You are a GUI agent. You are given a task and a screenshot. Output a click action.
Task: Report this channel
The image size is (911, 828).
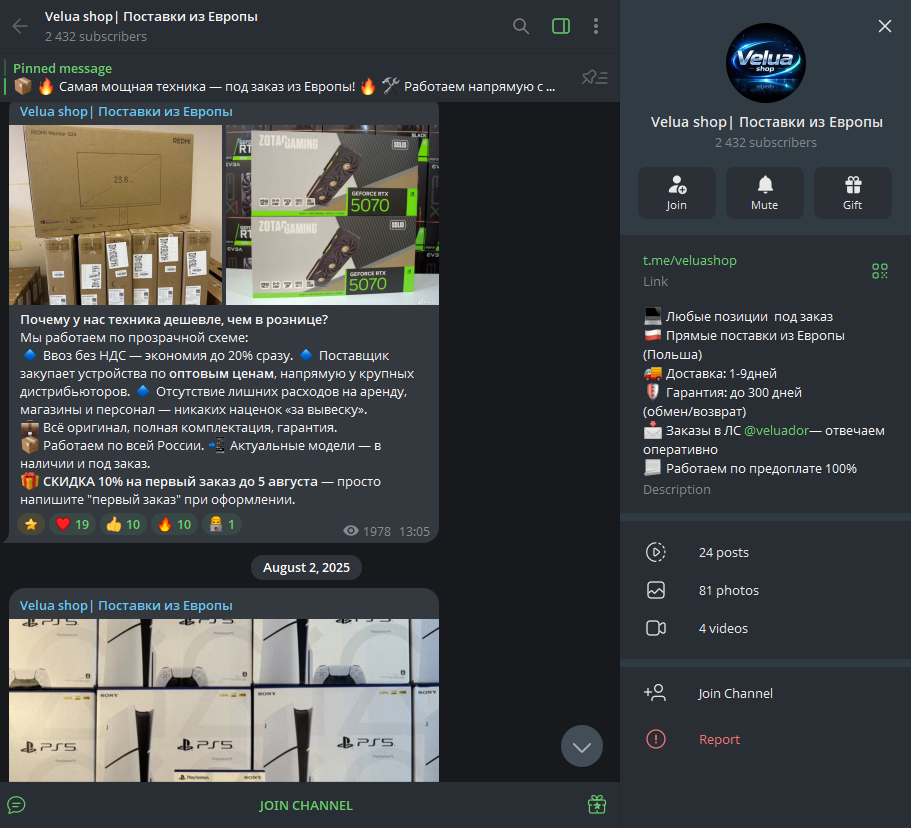pos(719,739)
